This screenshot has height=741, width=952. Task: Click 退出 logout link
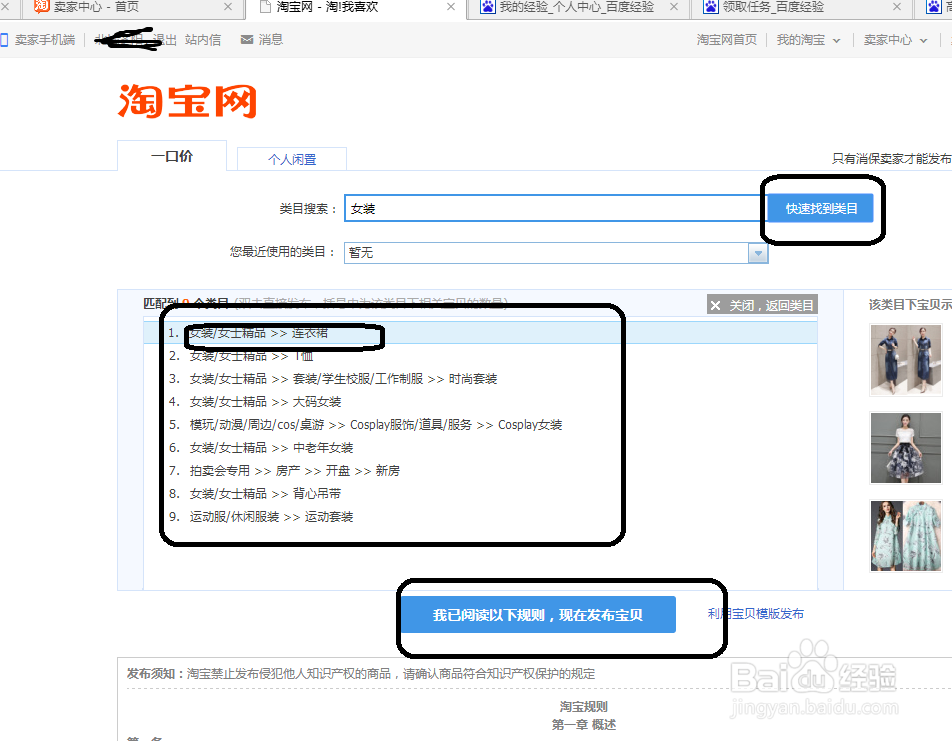pyautogui.click(x=165, y=40)
